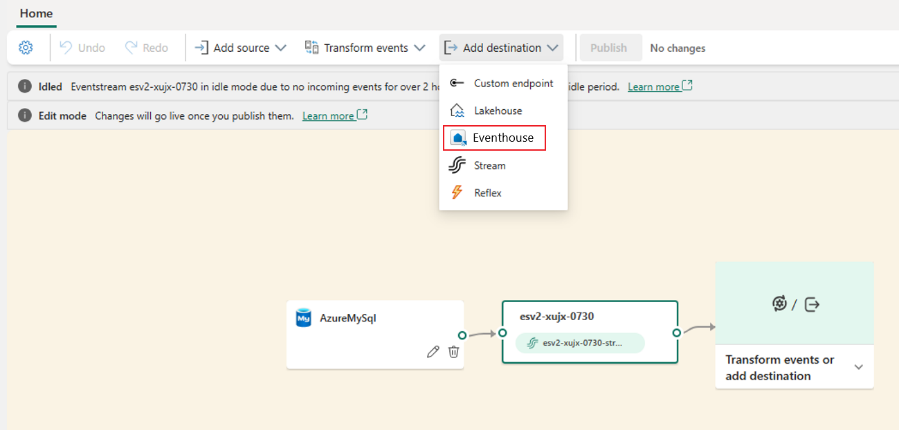
Task: Select Custom endpoint destination
Action: tap(503, 83)
